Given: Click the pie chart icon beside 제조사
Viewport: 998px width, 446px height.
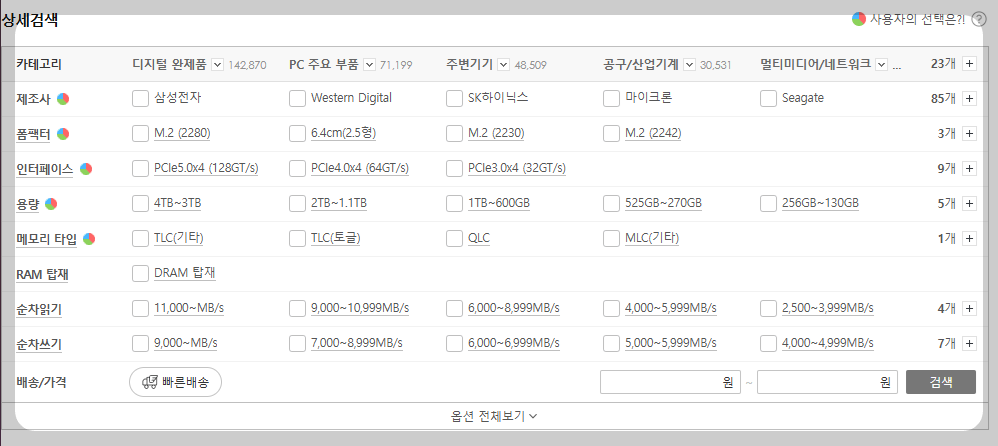Looking at the screenshot, I should 62,99.
